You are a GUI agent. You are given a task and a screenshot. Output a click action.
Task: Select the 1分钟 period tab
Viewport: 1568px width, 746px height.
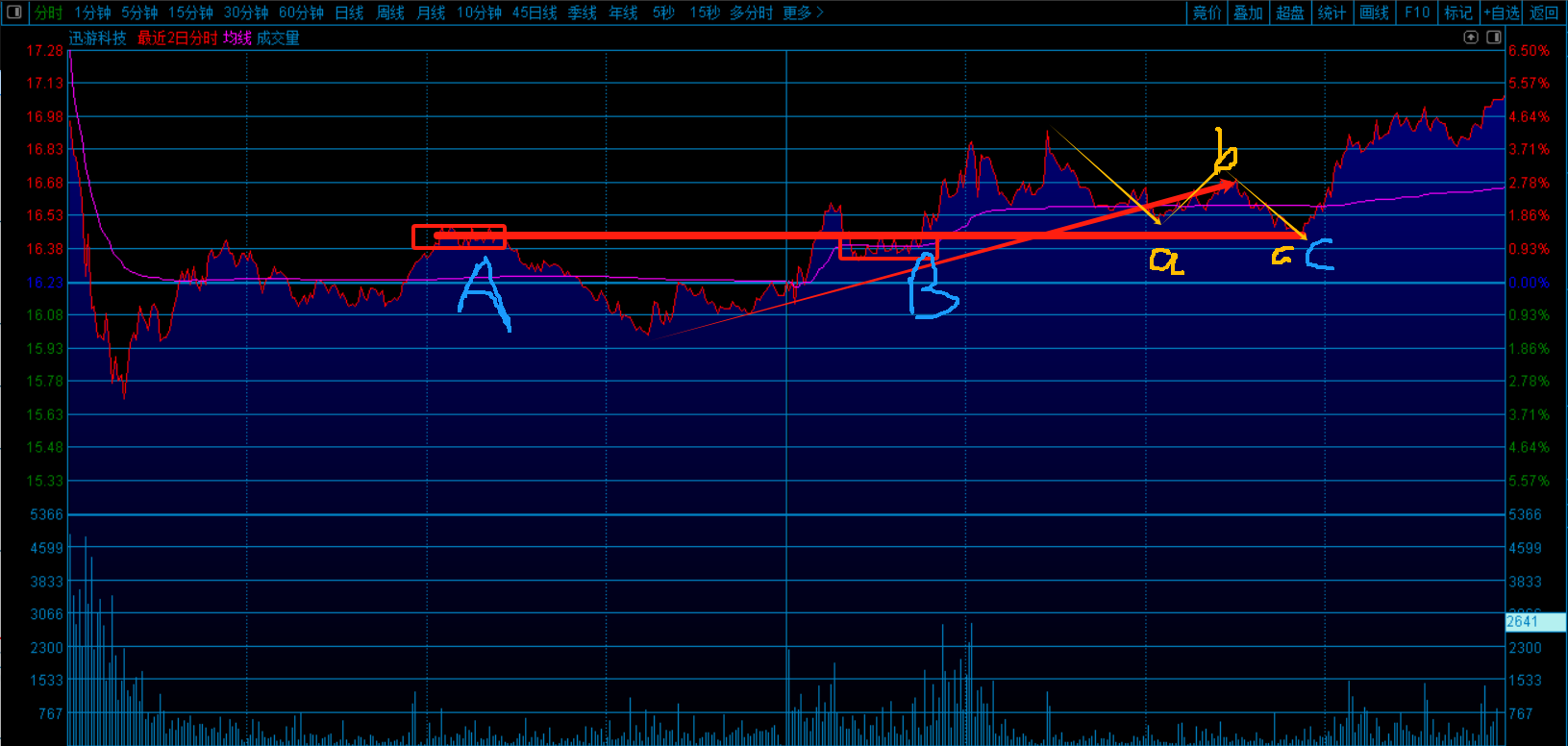click(x=92, y=12)
